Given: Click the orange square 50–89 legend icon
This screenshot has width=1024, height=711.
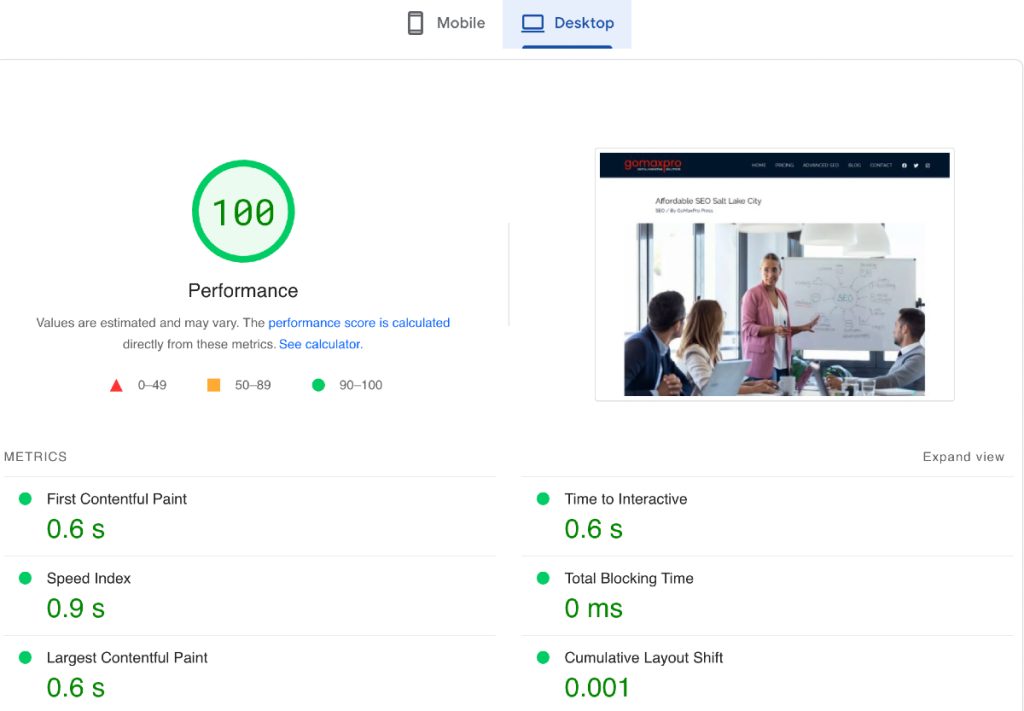Looking at the screenshot, I should click(214, 385).
